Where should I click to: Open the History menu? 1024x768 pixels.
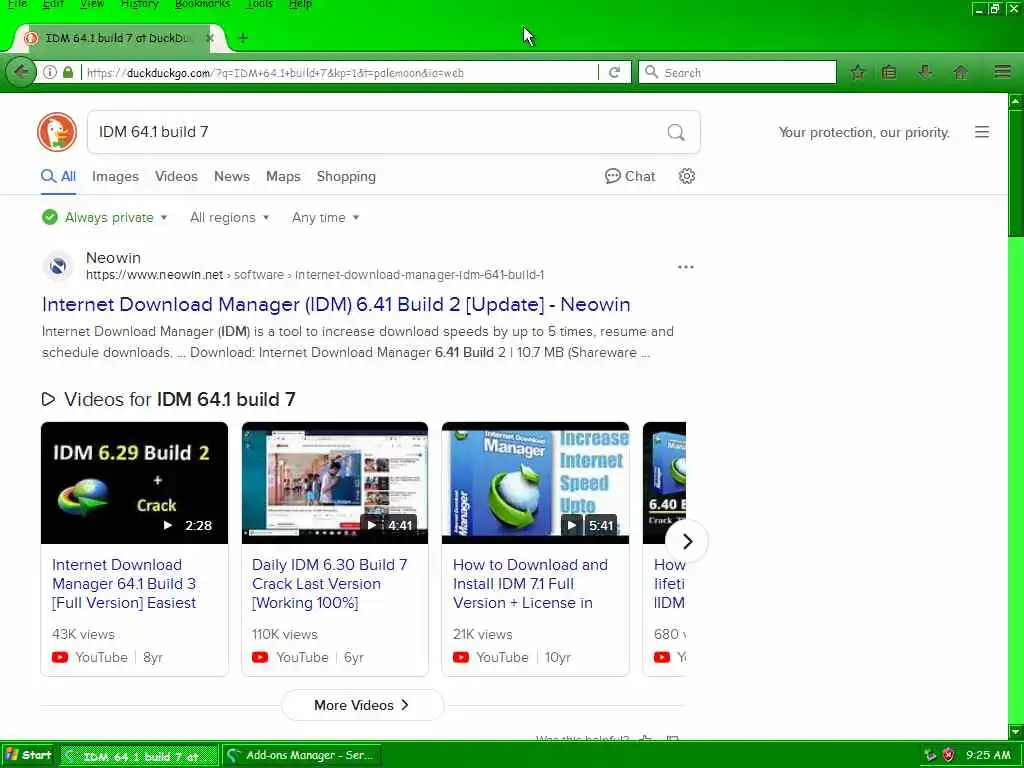coord(140,4)
